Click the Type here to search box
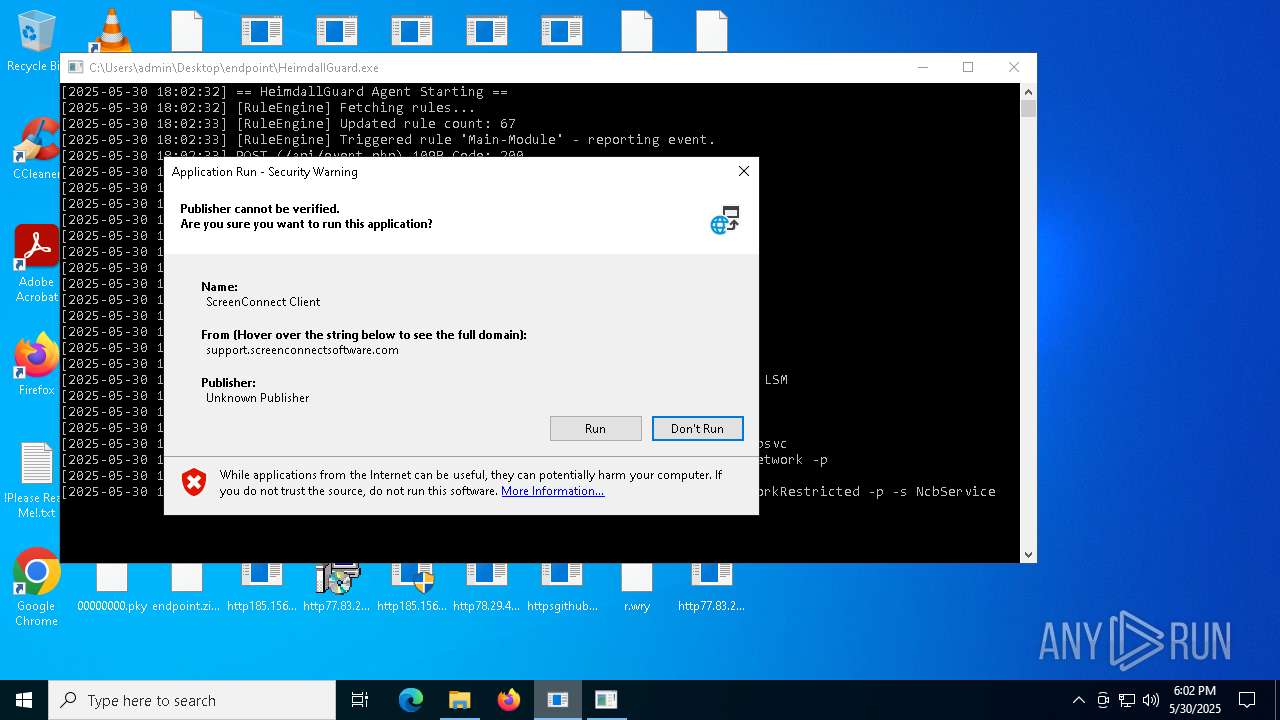 [x=192, y=700]
